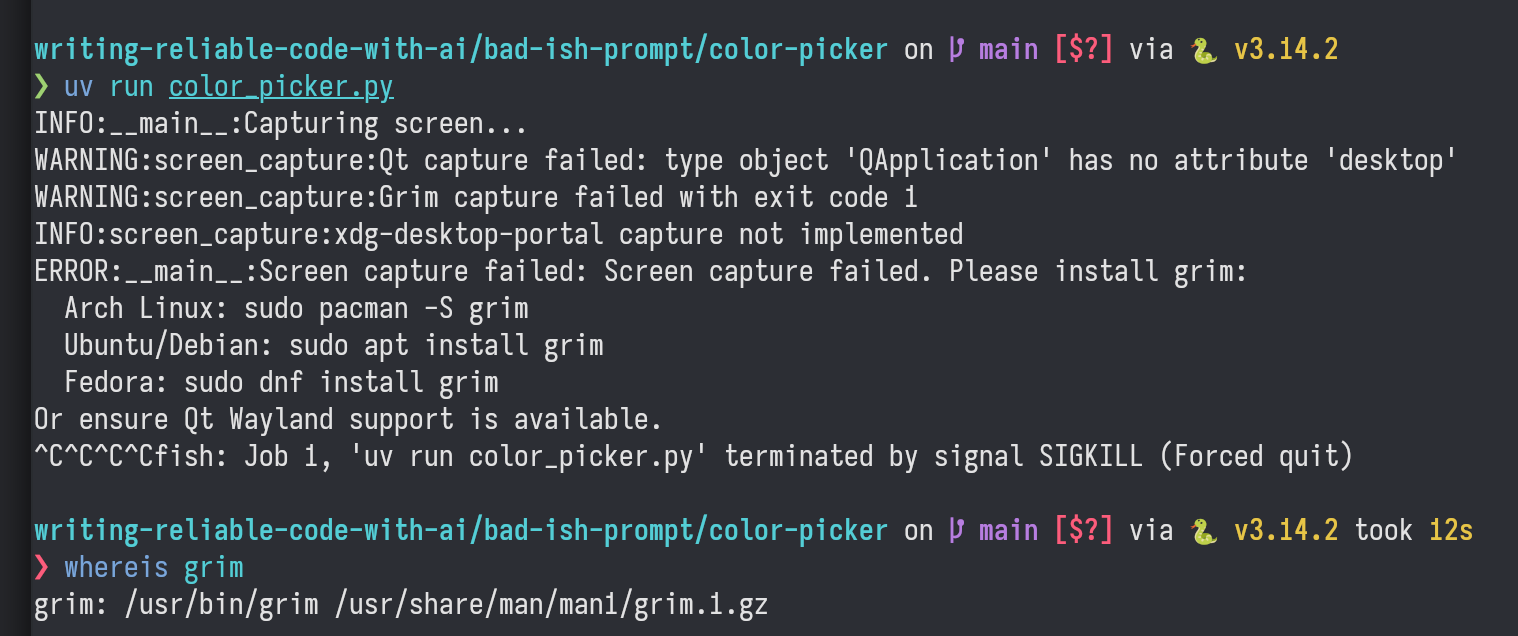The image size is (1518, 636).
Task: Click the purple 'main' branch name in the top prompt
Action: [1008, 49]
